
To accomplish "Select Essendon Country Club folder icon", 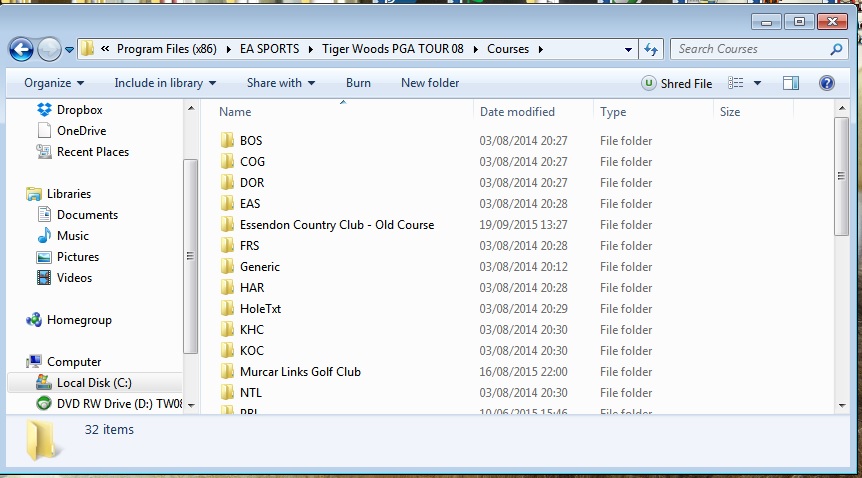I will [x=227, y=224].
